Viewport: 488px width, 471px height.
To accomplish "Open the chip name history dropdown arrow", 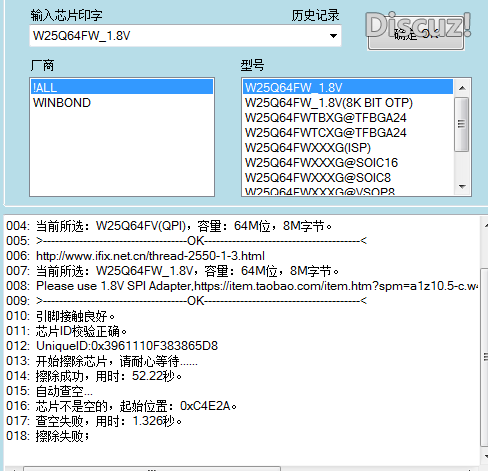I will point(333,36).
